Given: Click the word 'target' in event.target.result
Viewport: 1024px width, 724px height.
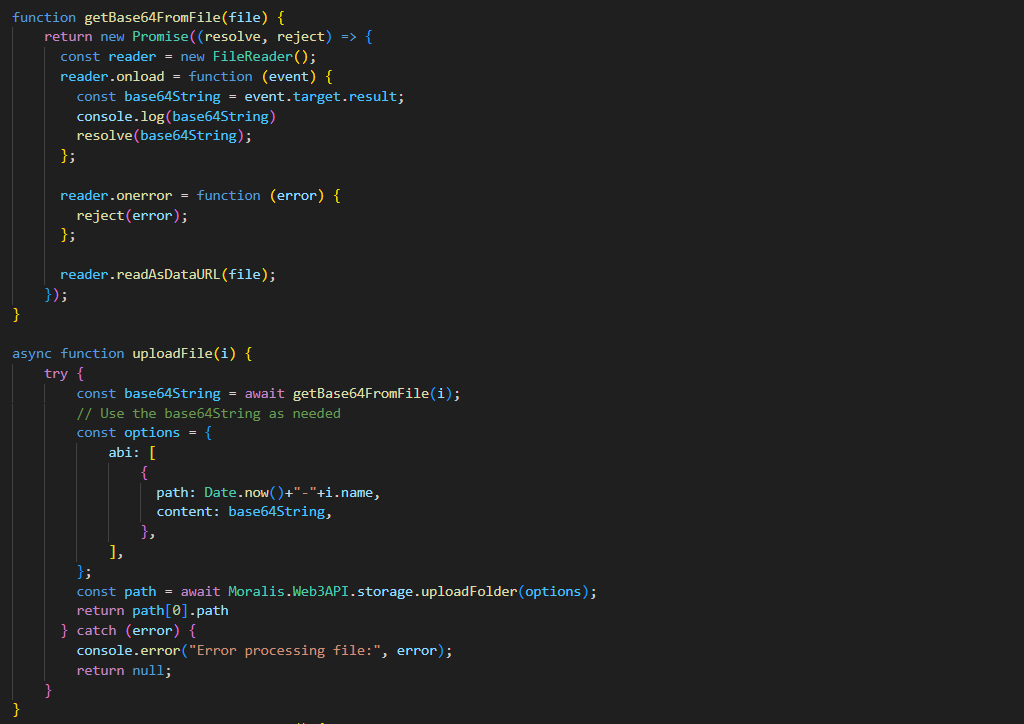Looking at the screenshot, I should [x=317, y=97].
